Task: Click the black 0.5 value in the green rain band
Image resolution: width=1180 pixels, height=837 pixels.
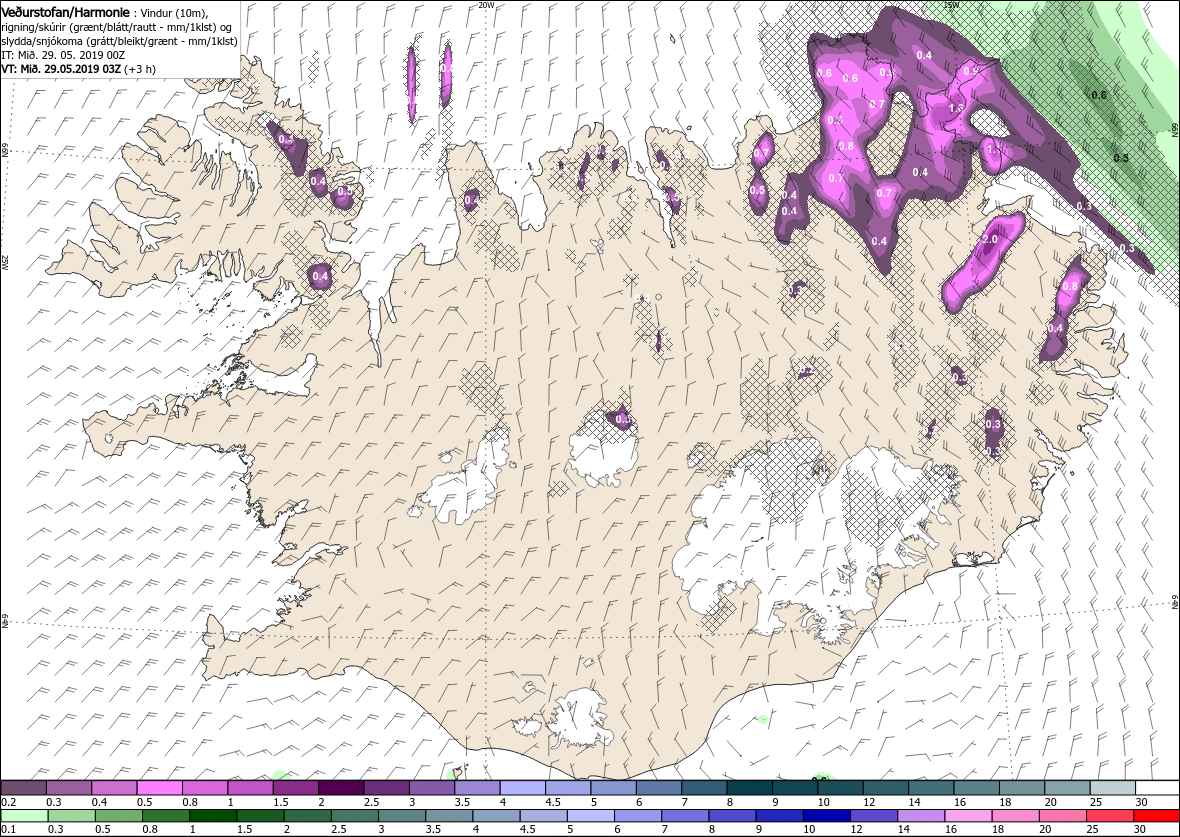Action: (x=1121, y=158)
